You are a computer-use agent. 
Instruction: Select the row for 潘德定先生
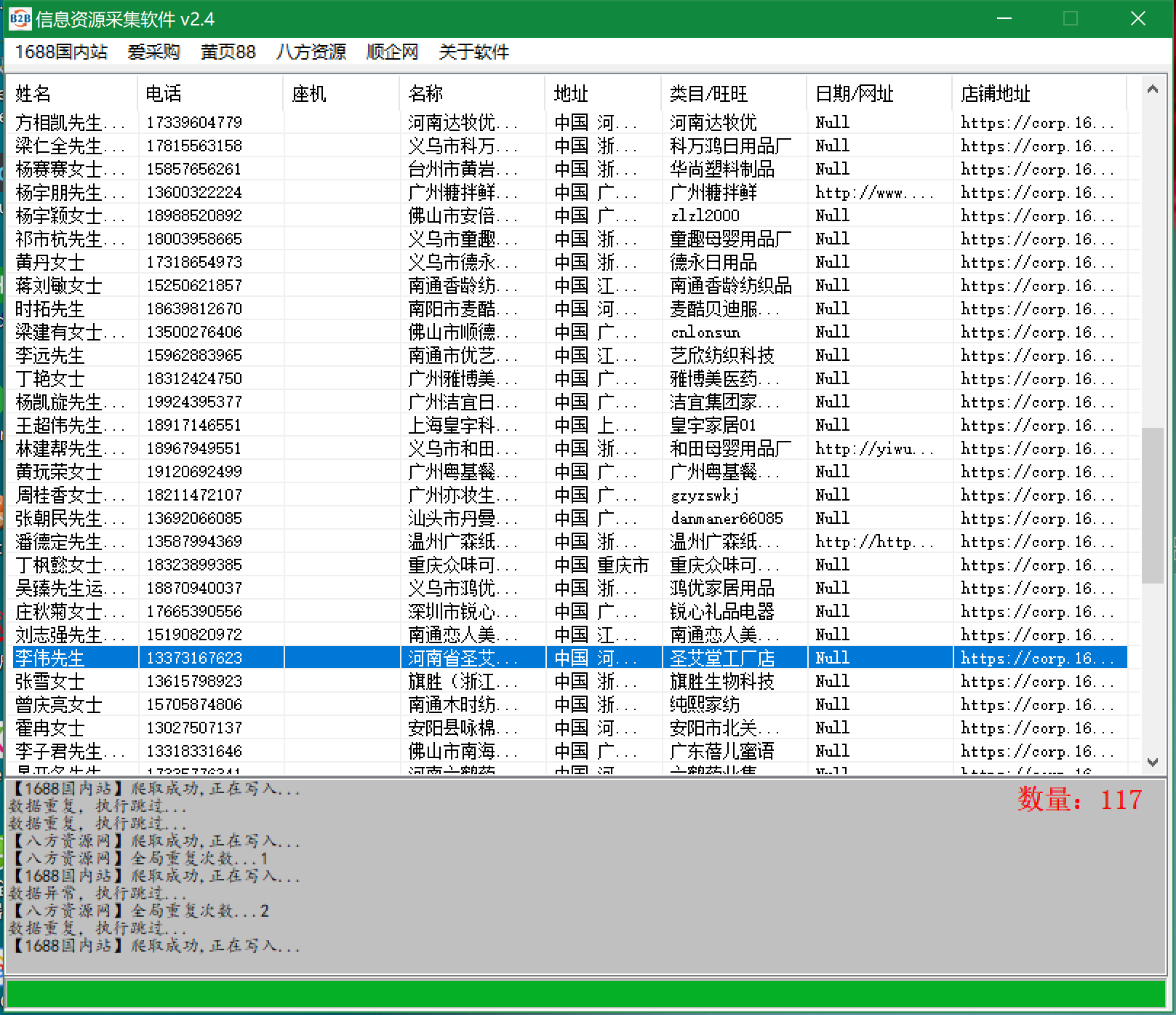coord(570,541)
